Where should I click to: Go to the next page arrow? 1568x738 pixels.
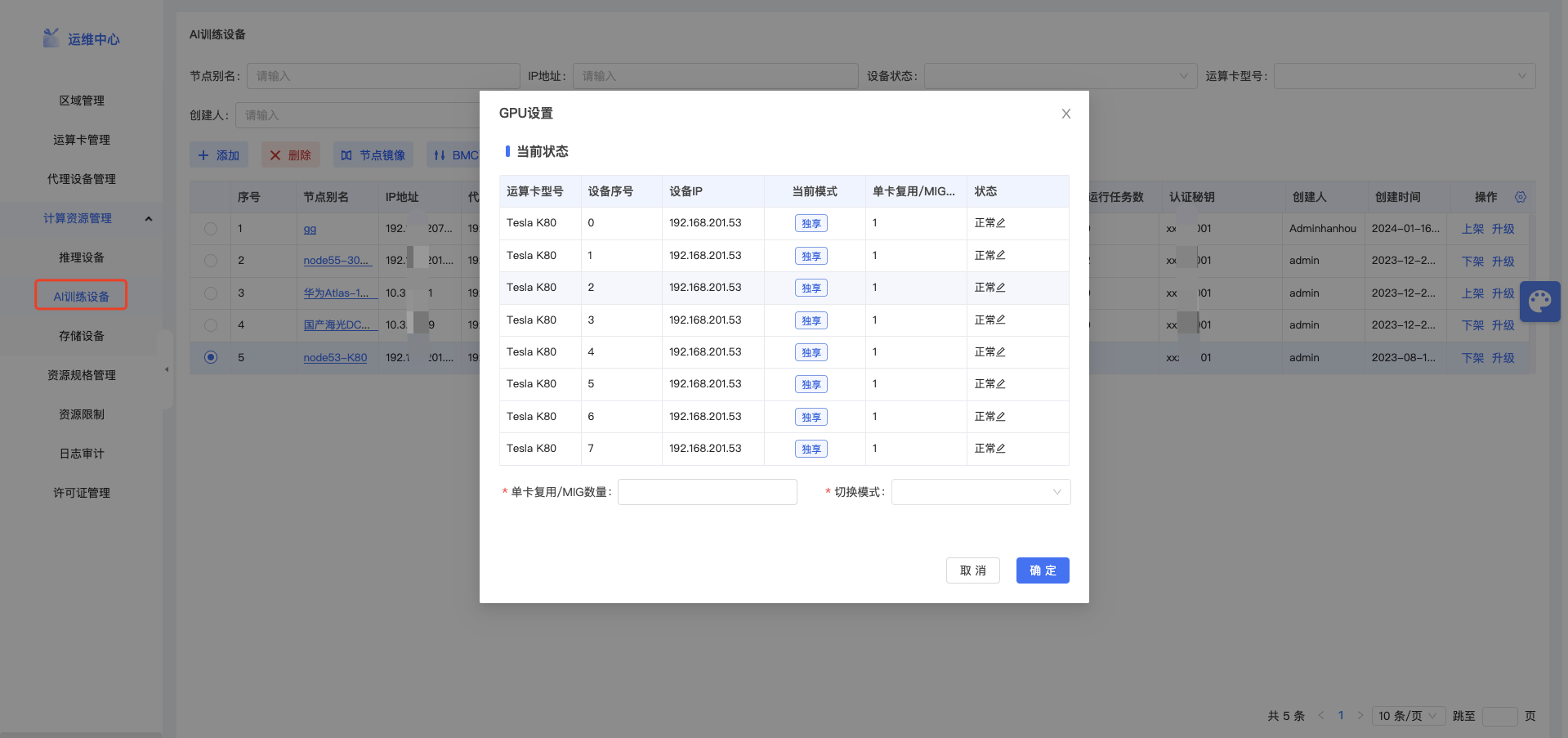(1360, 716)
